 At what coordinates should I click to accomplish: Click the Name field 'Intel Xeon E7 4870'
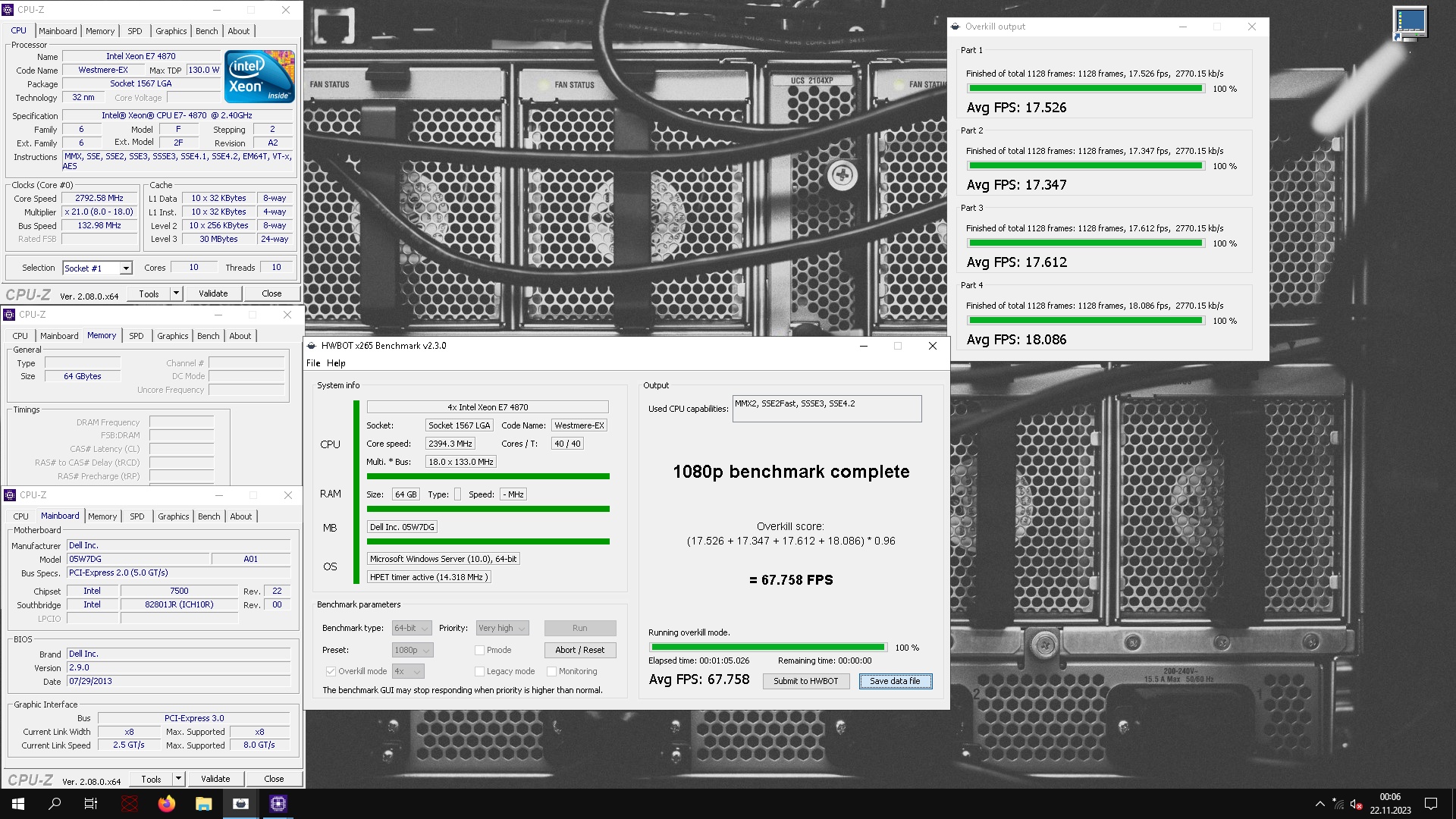pyautogui.click(x=141, y=56)
